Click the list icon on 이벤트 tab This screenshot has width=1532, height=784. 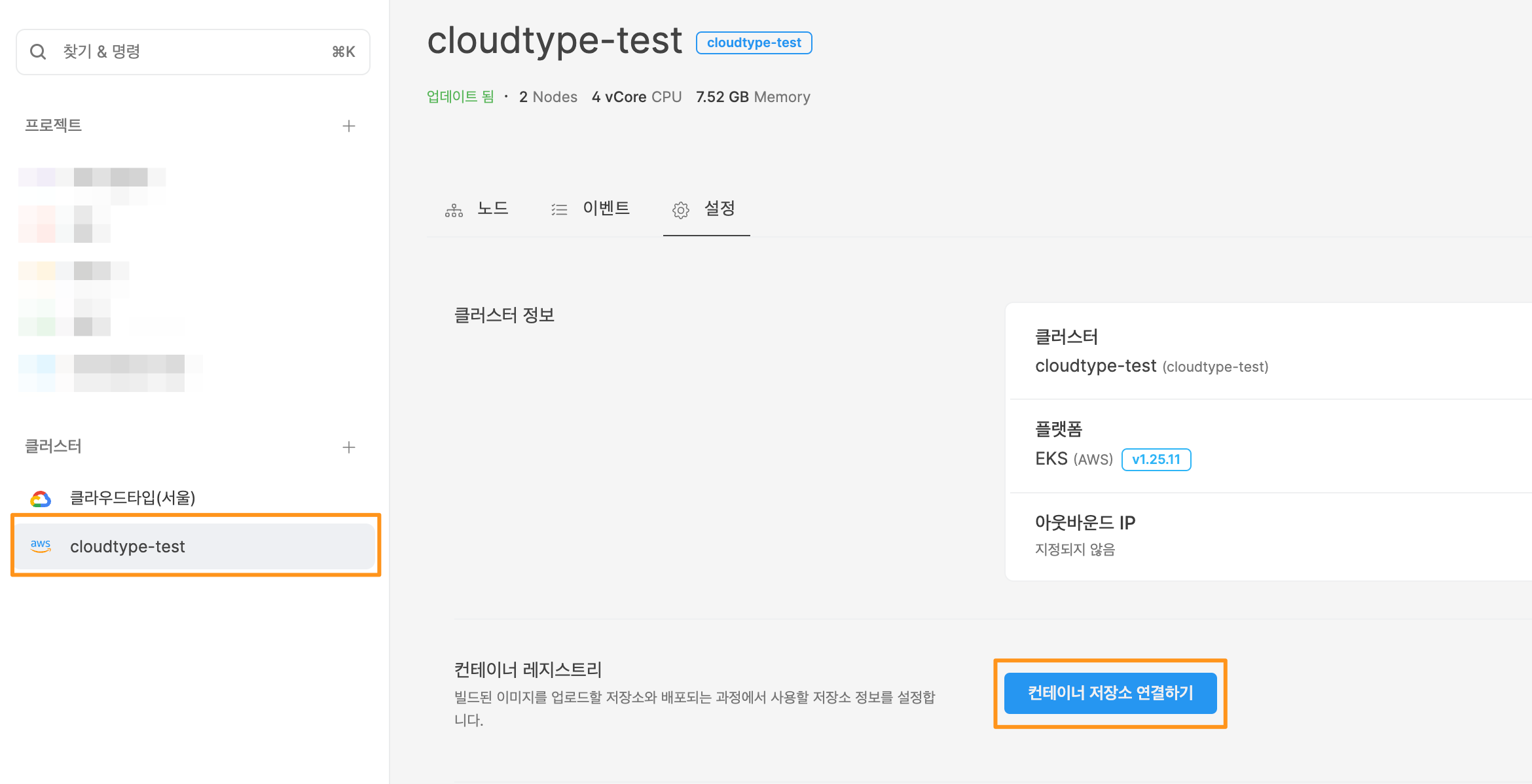click(x=559, y=209)
